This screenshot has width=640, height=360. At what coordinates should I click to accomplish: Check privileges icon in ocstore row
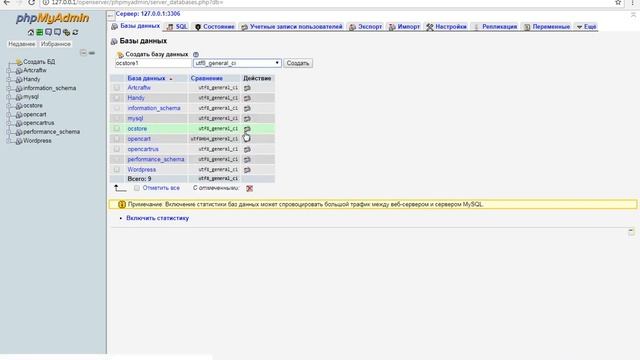click(x=247, y=129)
